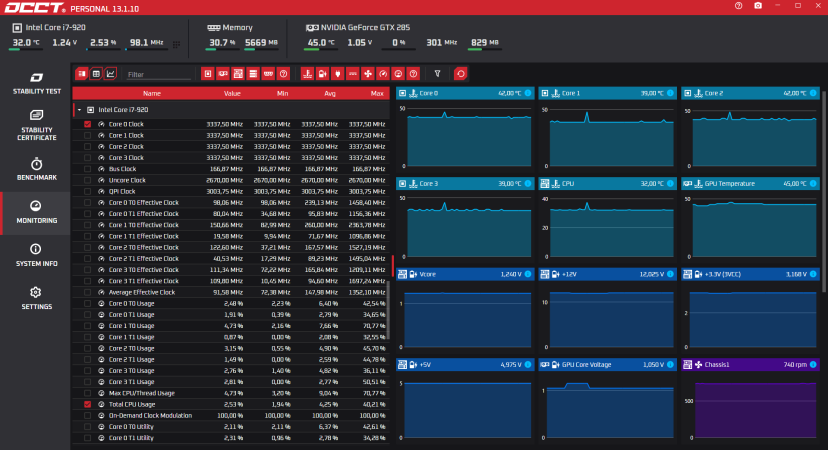Check the Core 1 Clock checkbox
828x450 pixels.
[x=88, y=135]
